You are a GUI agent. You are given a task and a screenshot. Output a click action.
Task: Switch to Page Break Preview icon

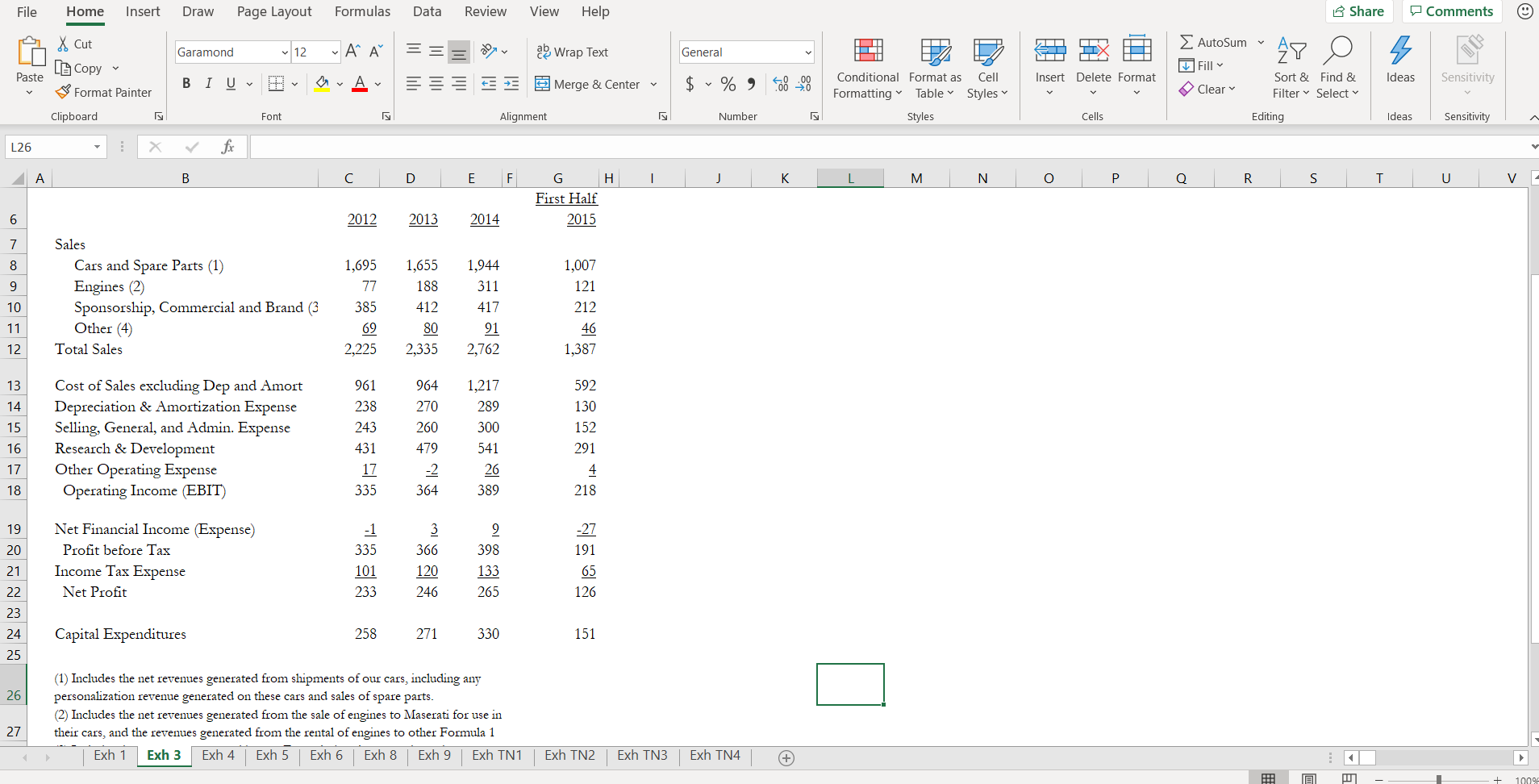[1349, 778]
